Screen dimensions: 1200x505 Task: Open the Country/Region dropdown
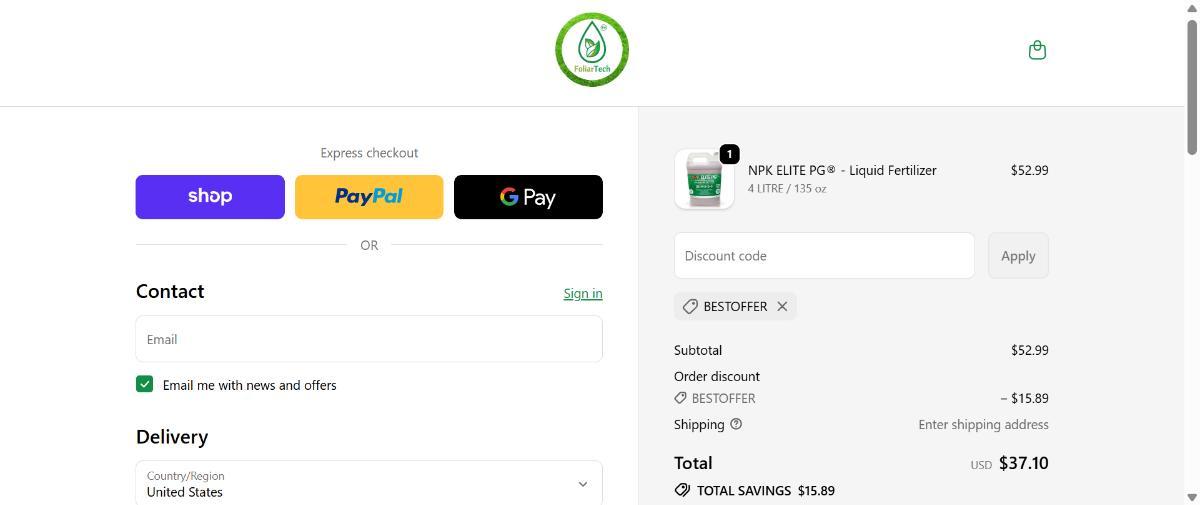368,483
